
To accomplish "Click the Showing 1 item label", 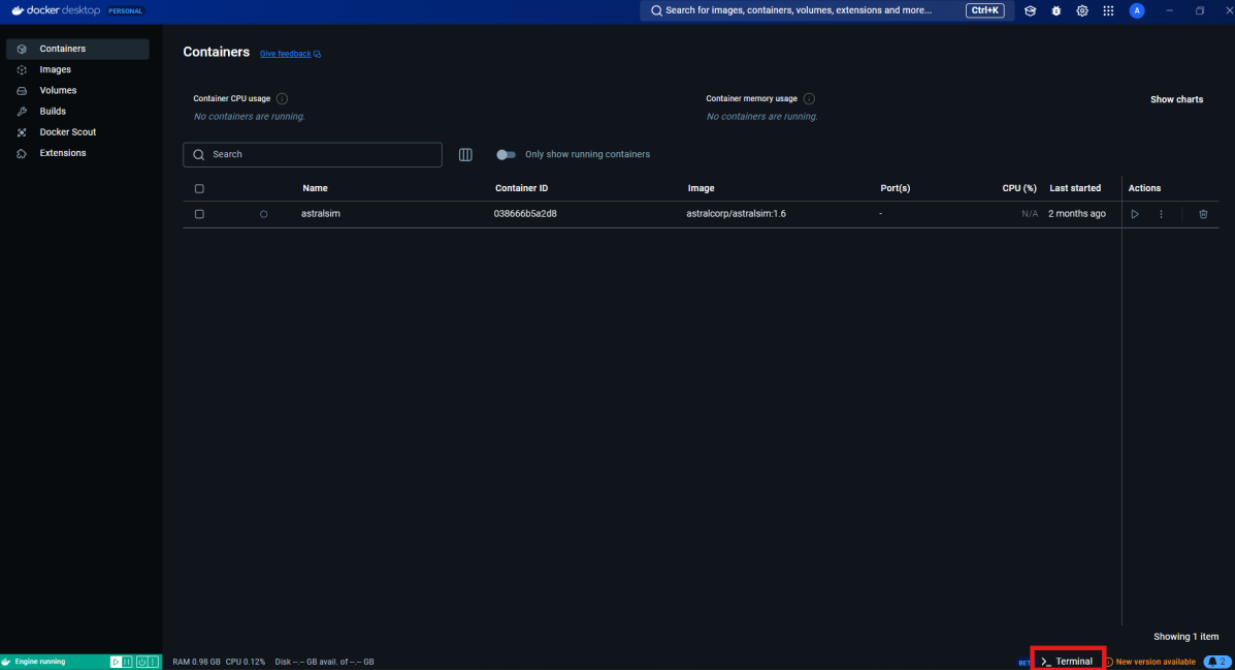I will (1186, 637).
